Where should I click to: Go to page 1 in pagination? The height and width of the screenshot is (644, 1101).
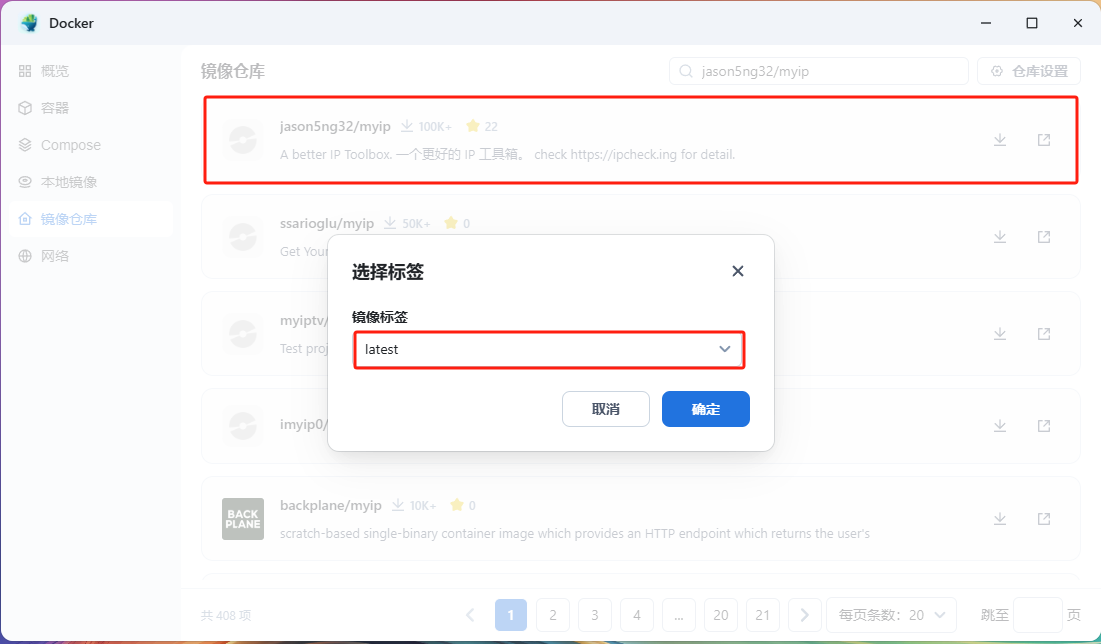(510, 615)
